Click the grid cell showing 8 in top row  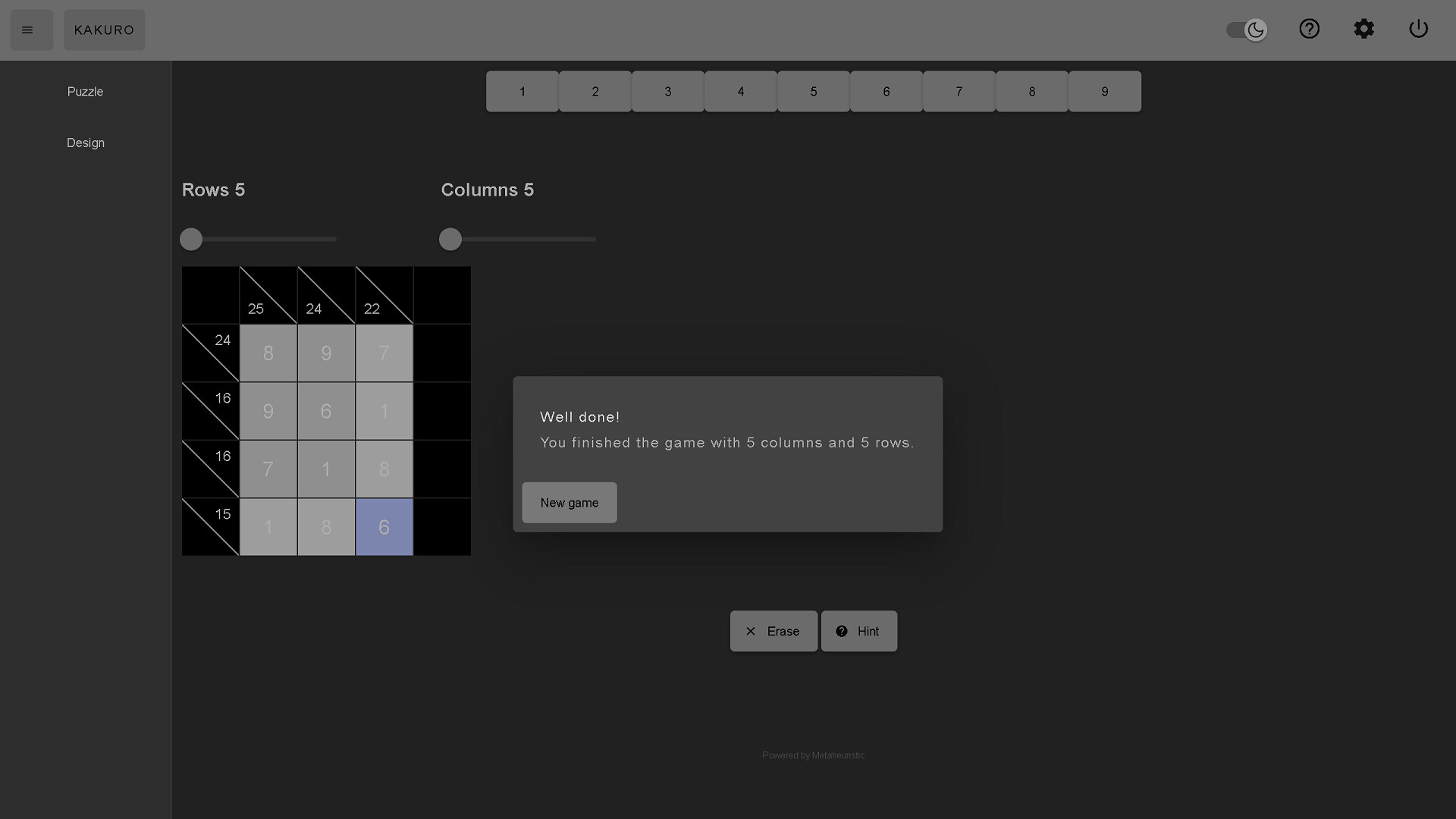267,353
